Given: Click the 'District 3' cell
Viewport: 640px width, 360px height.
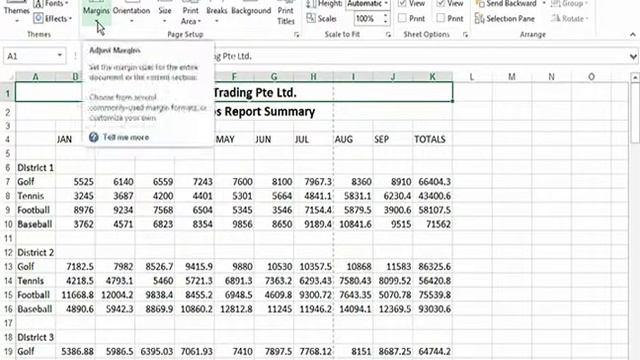Looking at the screenshot, I should click(36, 337).
